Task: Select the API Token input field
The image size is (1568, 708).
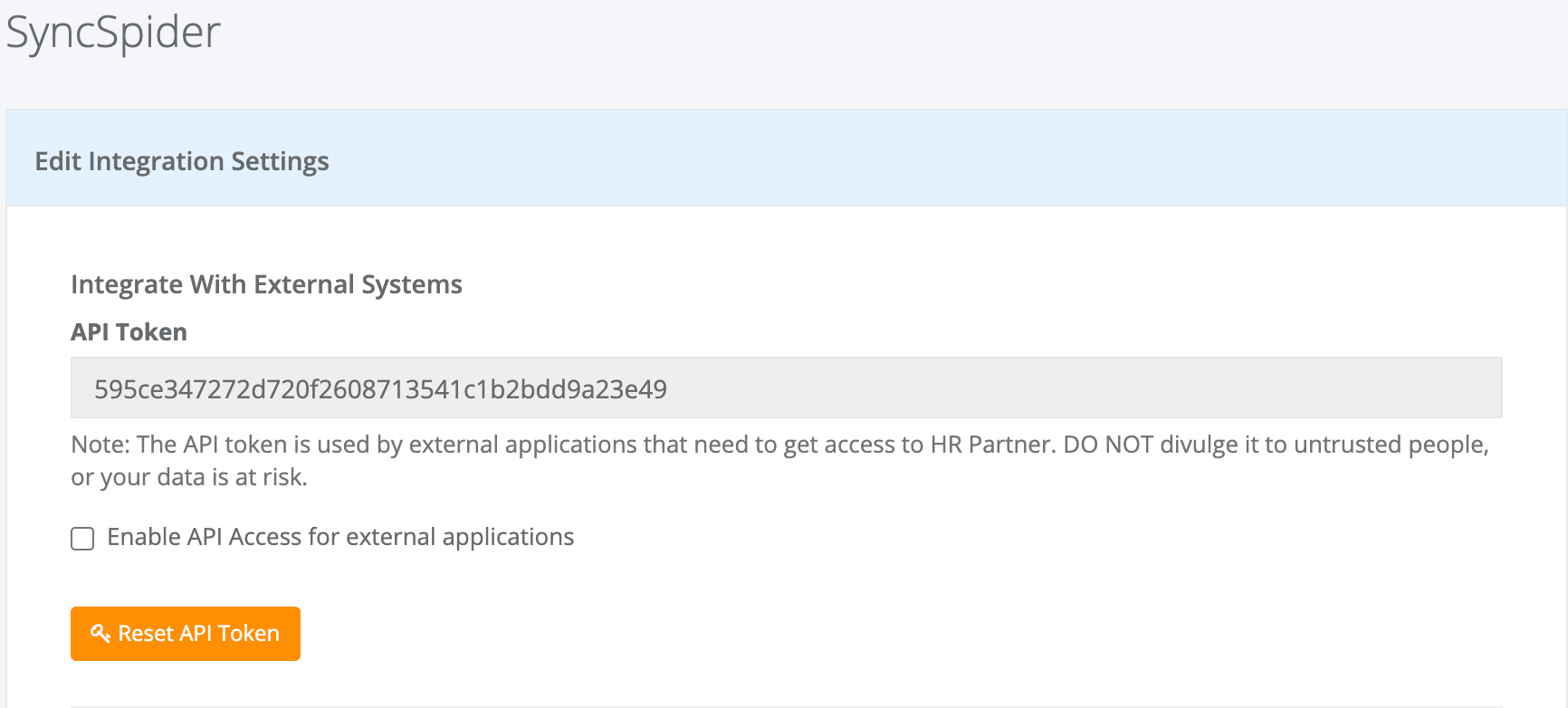Action: [x=786, y=388]
